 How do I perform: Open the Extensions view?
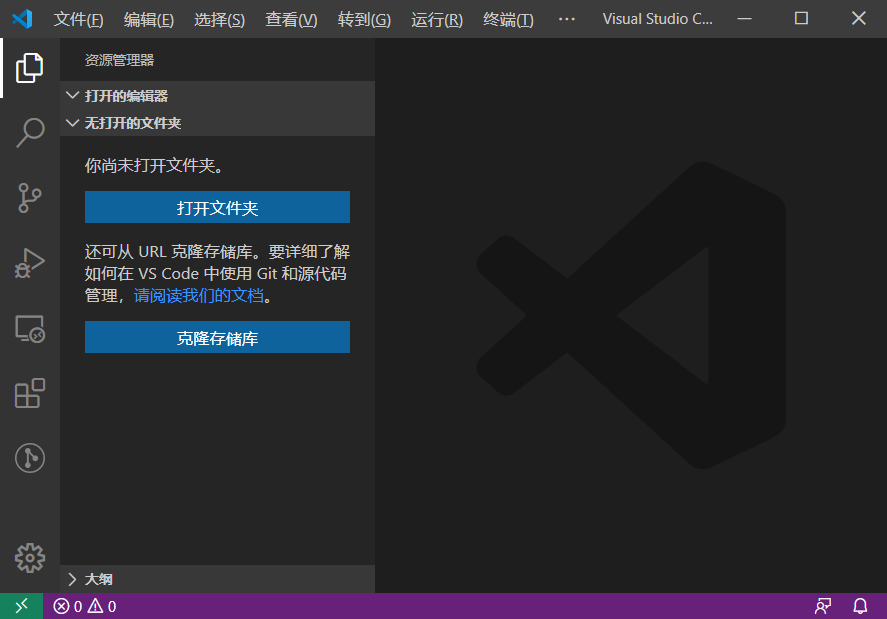click(29, 393)
